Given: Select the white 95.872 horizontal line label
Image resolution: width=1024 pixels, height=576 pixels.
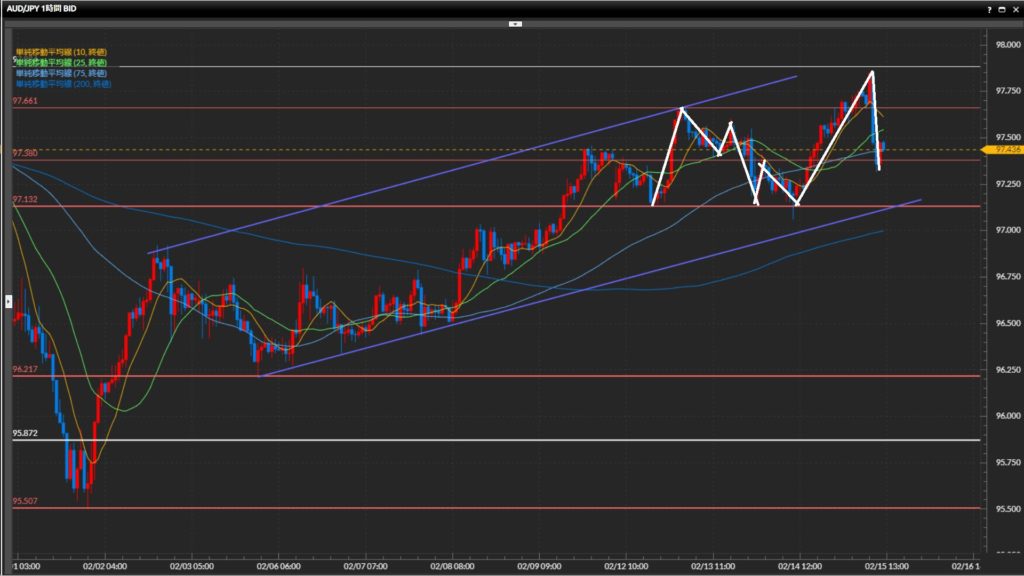Looking at the screenshot, I should pyautogui.click(x=25, y=434).
